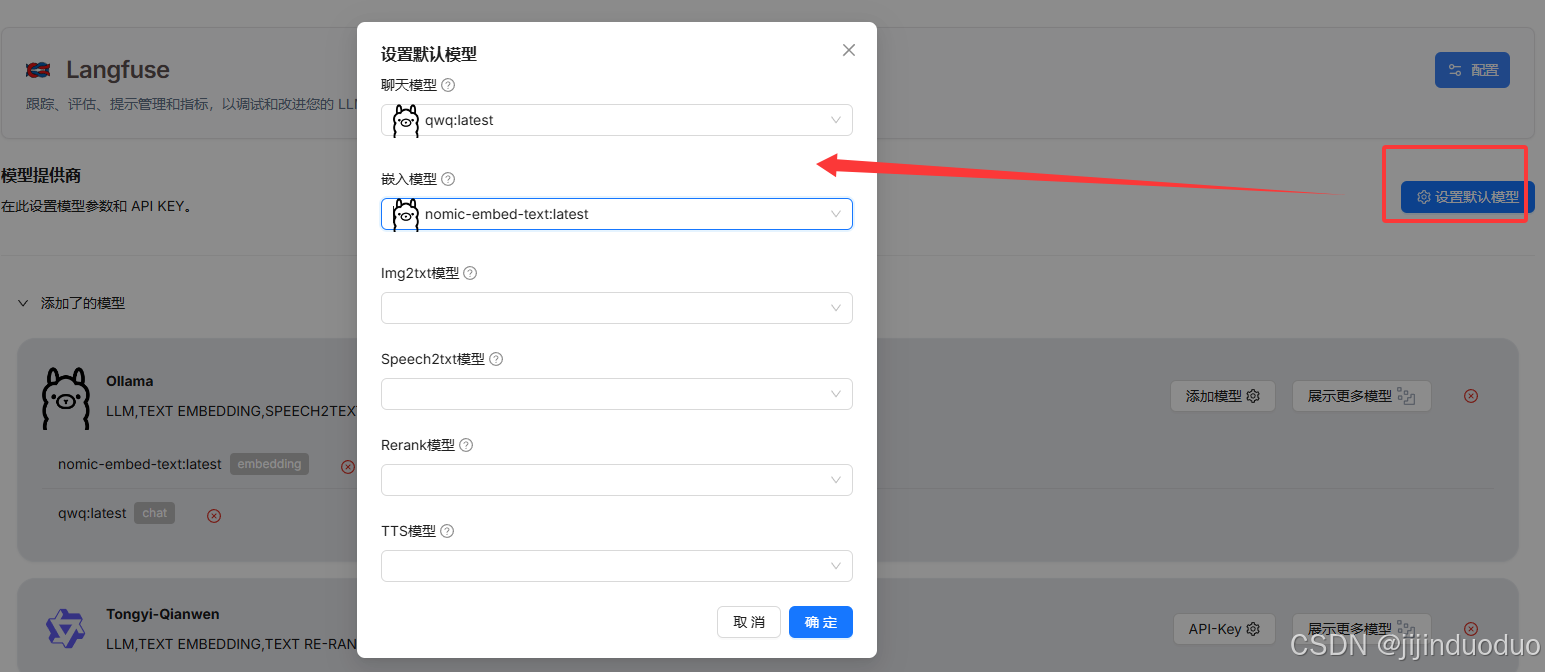
Task: Click the 取消 button
Action: click(749, 622)
